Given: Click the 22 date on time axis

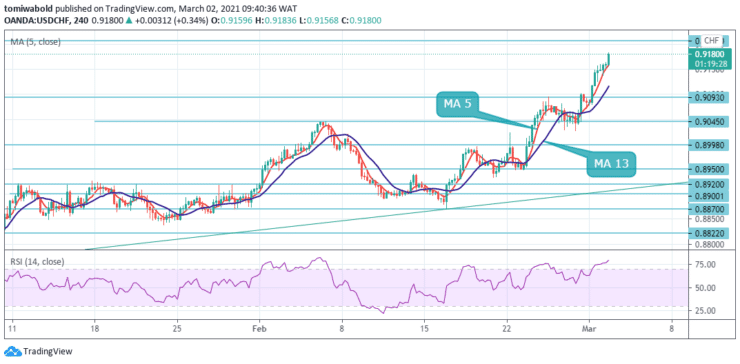Looking at the screenshot, I should (507, 328).
